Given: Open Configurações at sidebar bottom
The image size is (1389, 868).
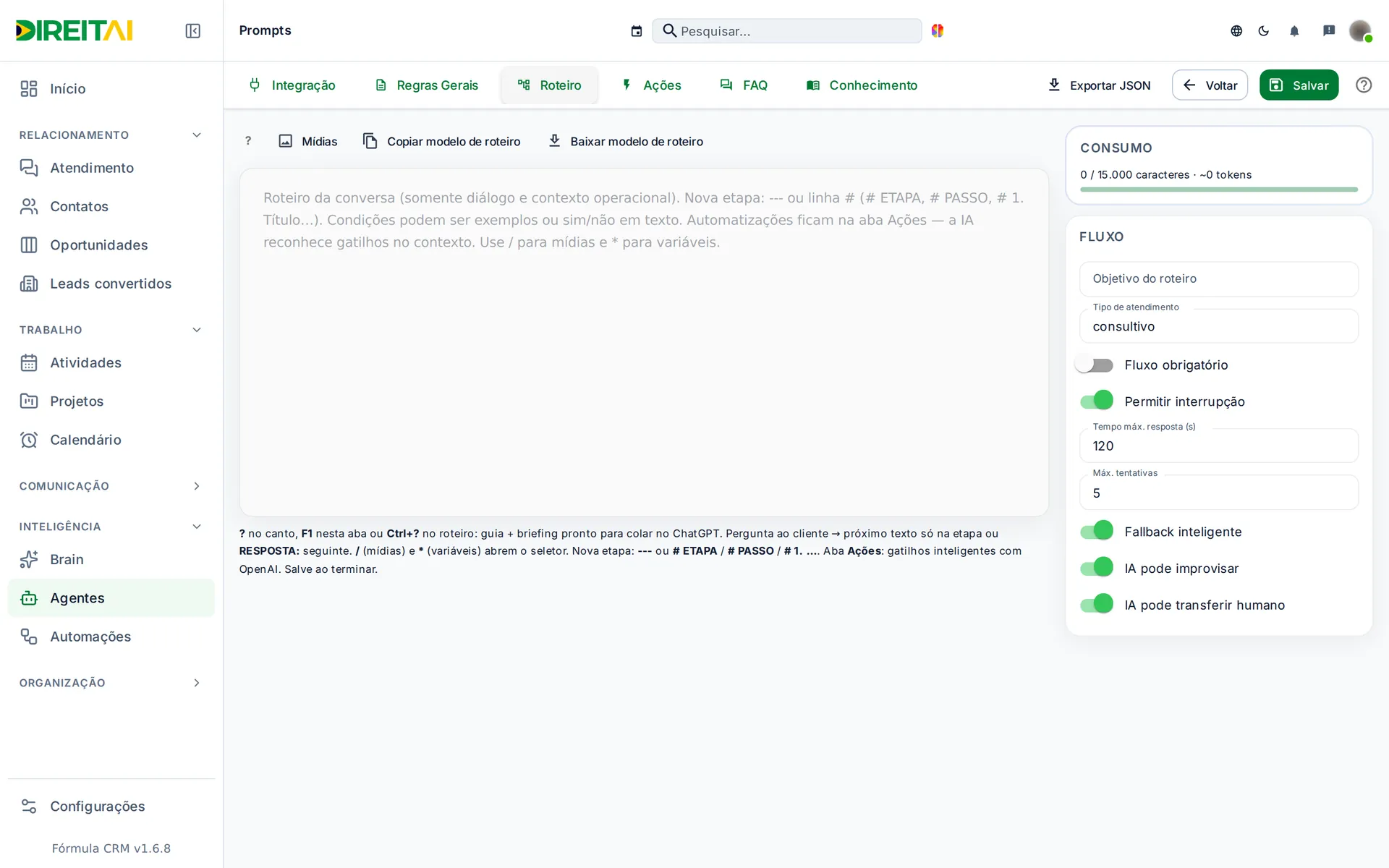Looking at the screenshot, I should 111,807.
